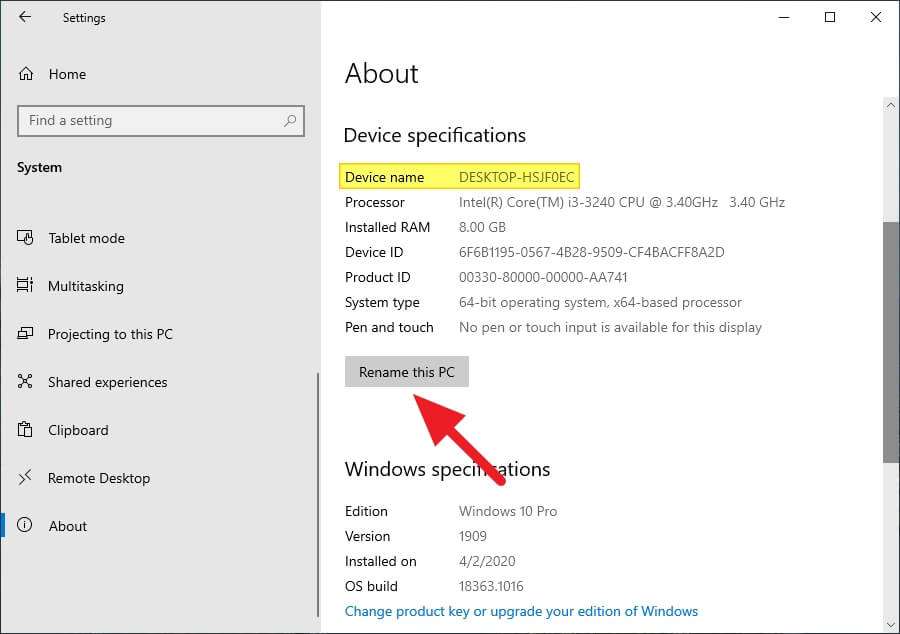Click Rename this PC button
This screenshot has height=634, width=900.
tap(407, 372)
